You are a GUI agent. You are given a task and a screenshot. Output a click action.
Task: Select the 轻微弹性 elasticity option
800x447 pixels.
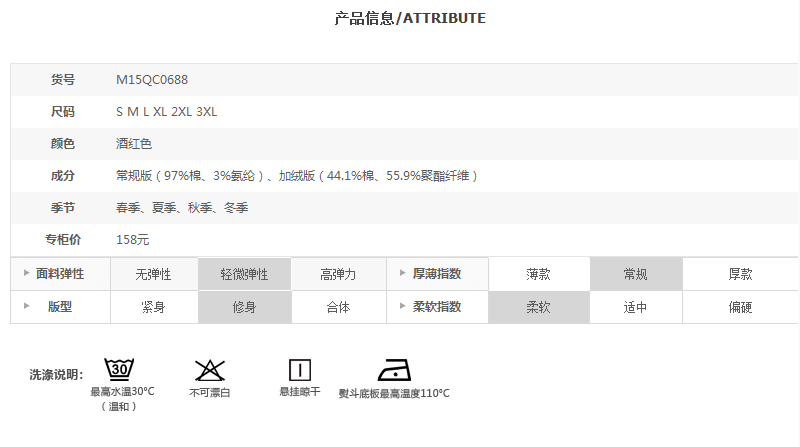[x=244, y=274]
